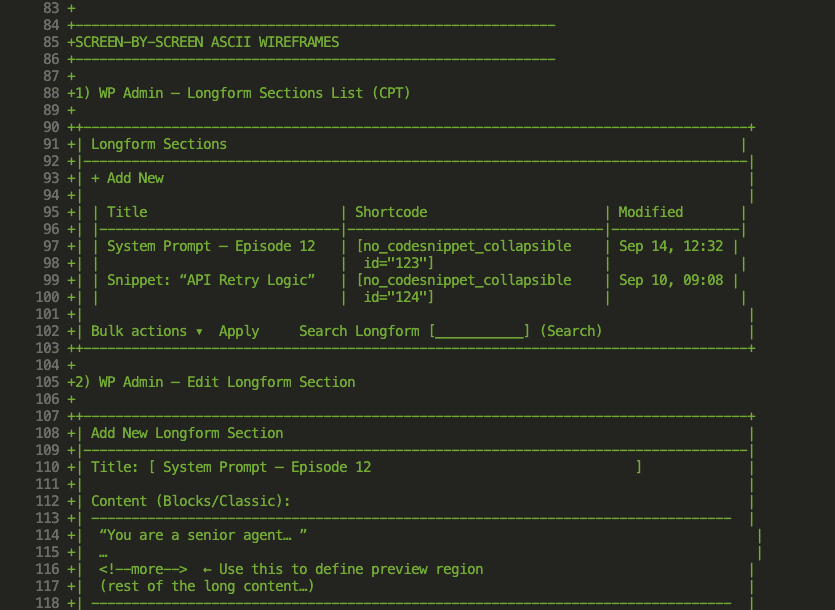Click the "Content (Blocks/Classic):" label text

[191, 501]
